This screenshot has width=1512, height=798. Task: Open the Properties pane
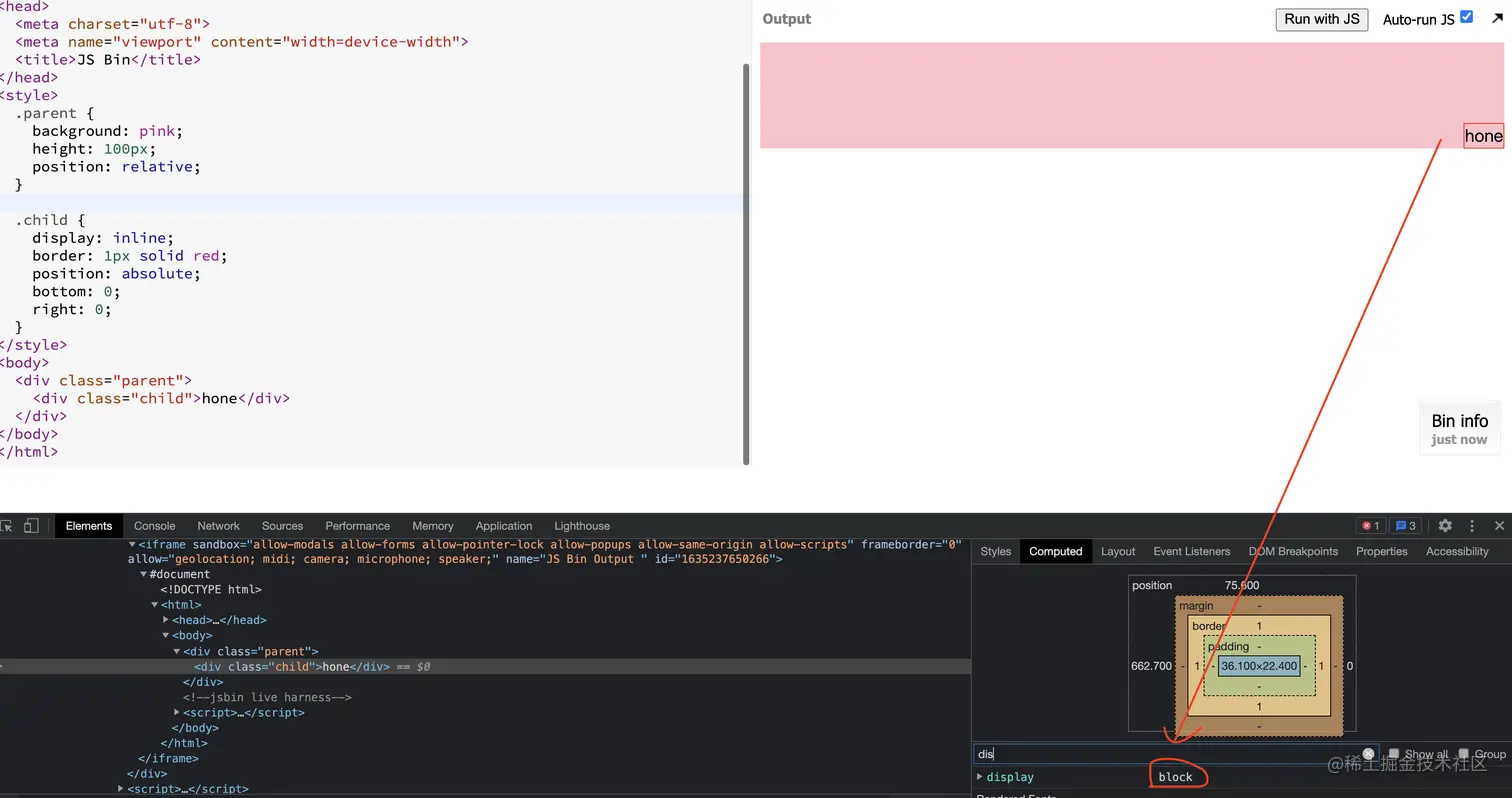coord(1382,552)
